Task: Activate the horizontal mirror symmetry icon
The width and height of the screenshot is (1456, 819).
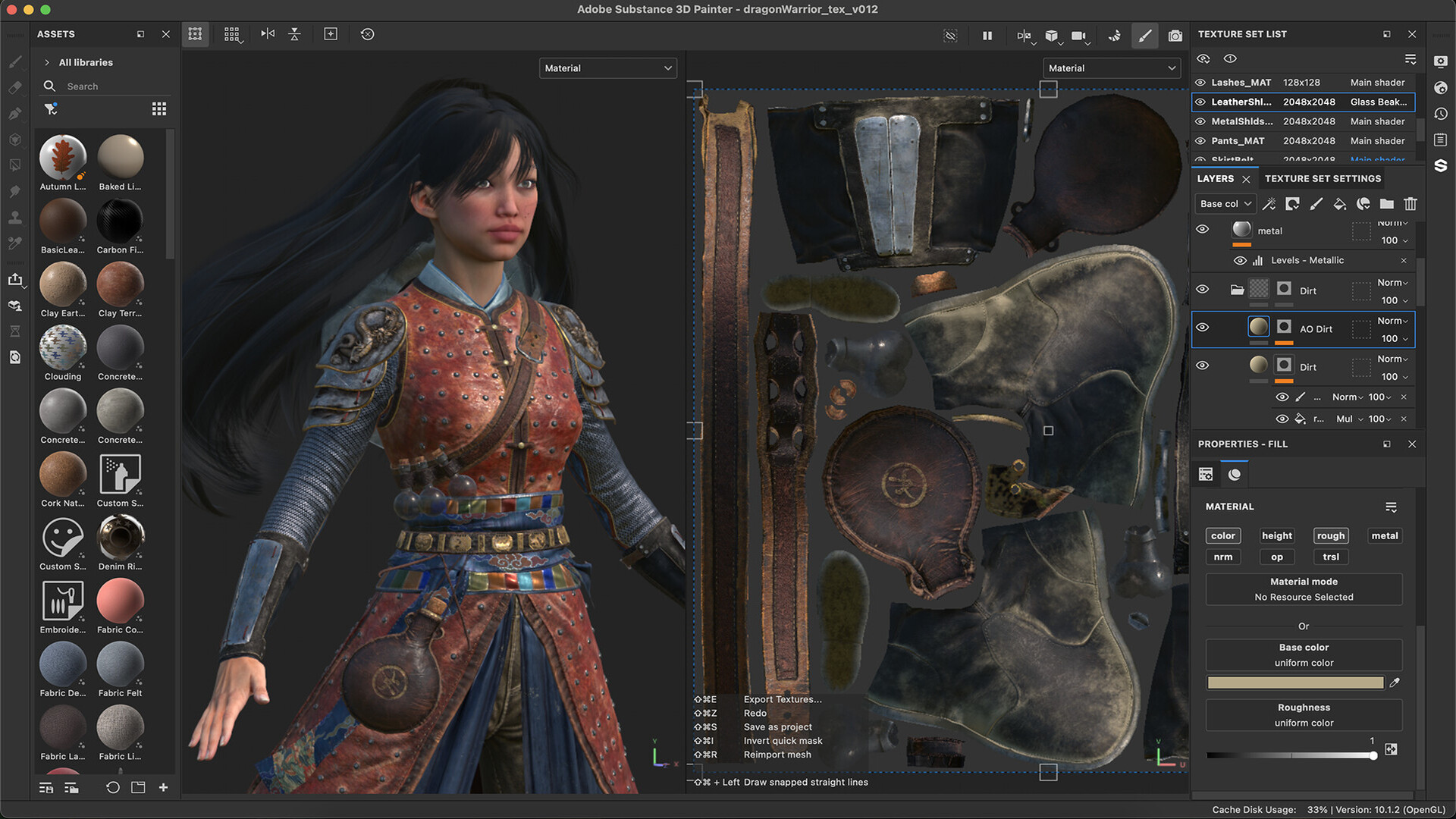Action: click(267, 34)
